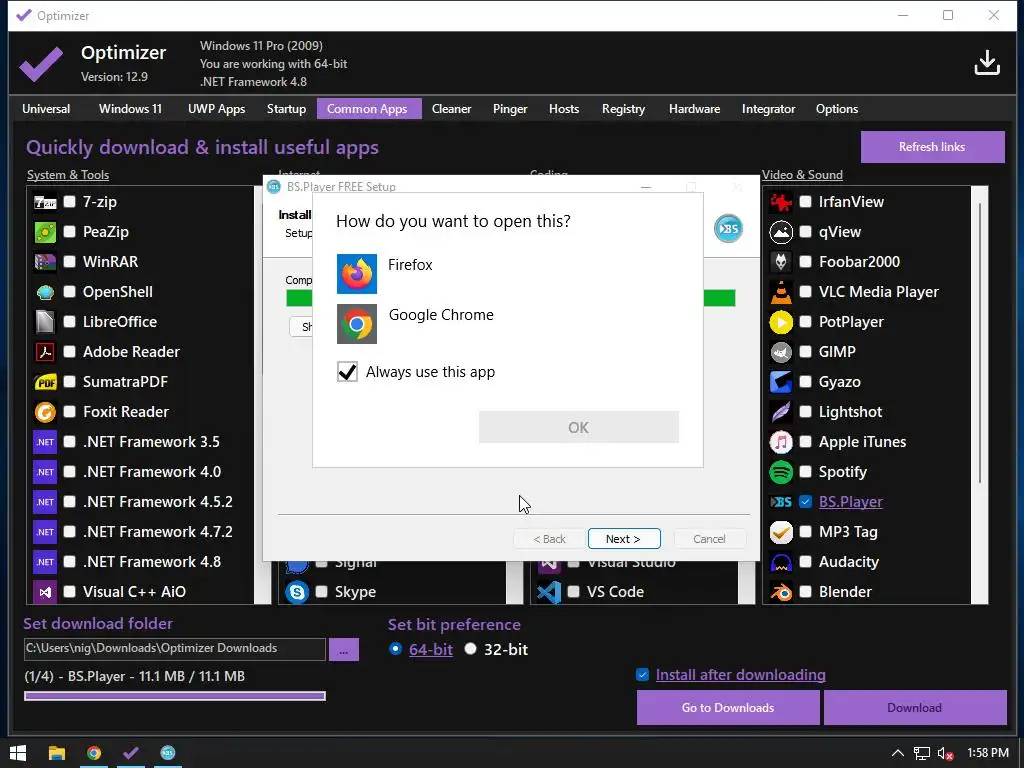Click the Foxit Reader app icon
Viewport: 1024px width, 768px height.
[45, 412]
